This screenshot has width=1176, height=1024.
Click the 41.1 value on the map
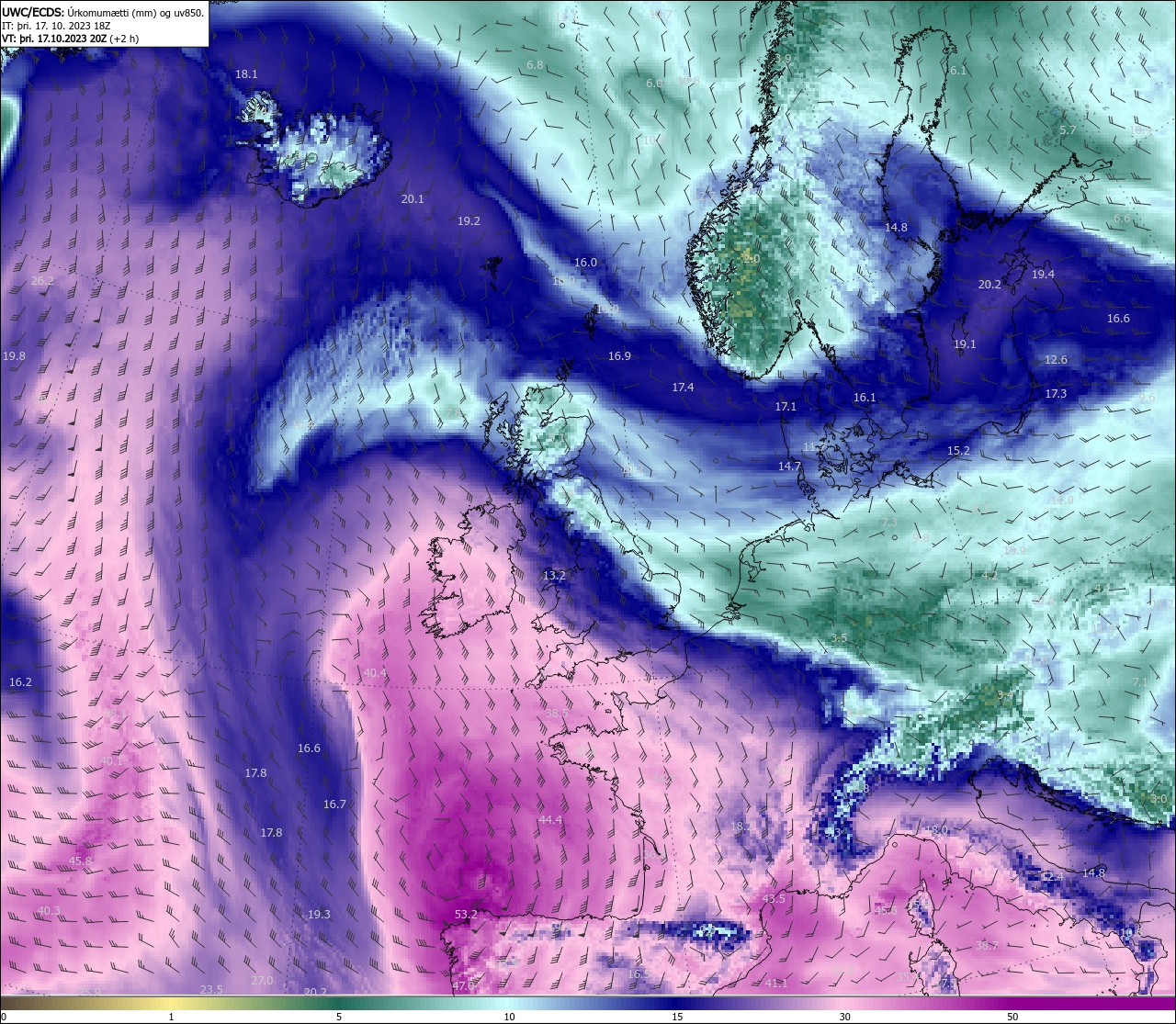click(x=776, y=984)
